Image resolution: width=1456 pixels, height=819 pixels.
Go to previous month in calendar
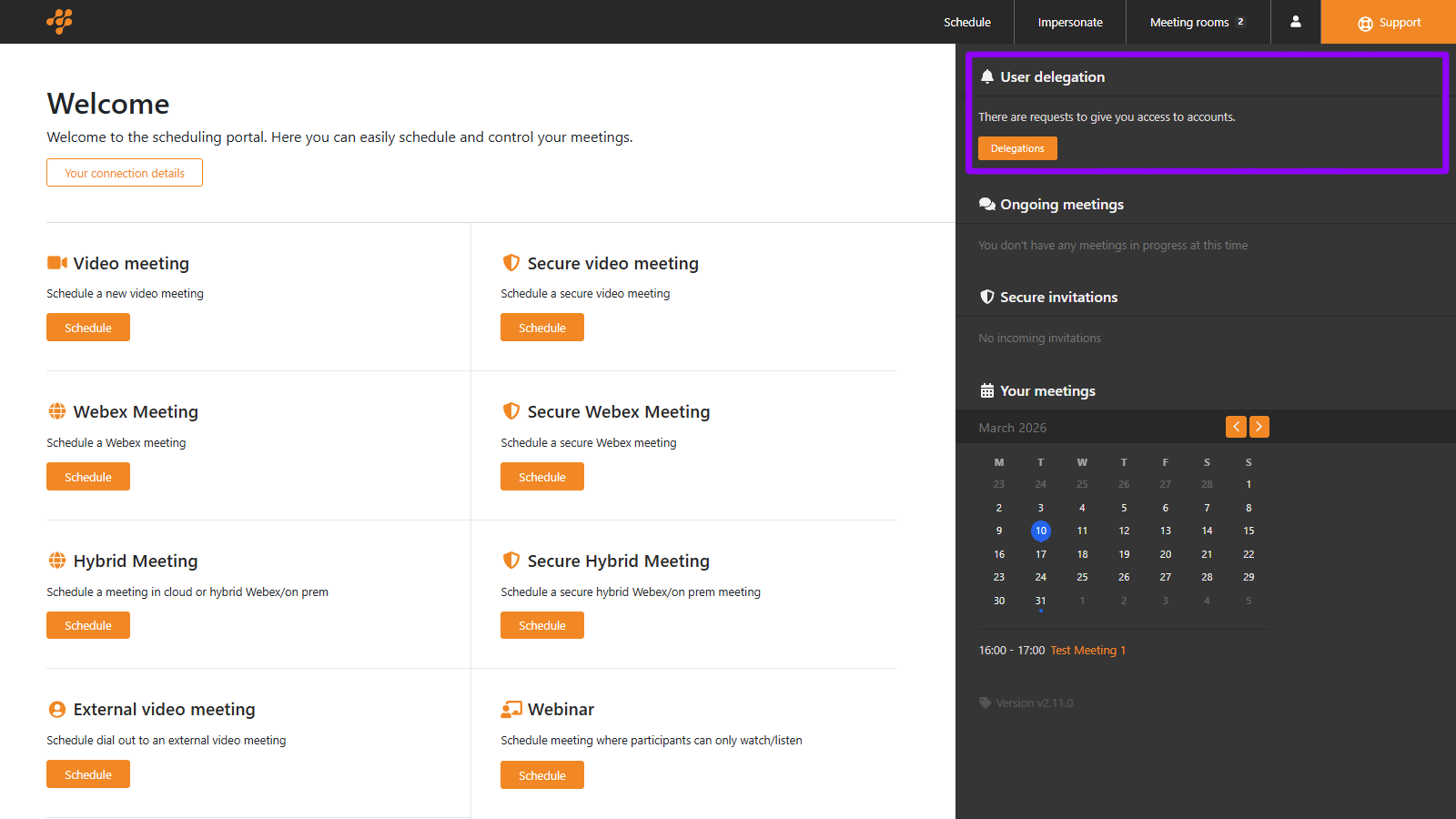[x=1236, y=427]
